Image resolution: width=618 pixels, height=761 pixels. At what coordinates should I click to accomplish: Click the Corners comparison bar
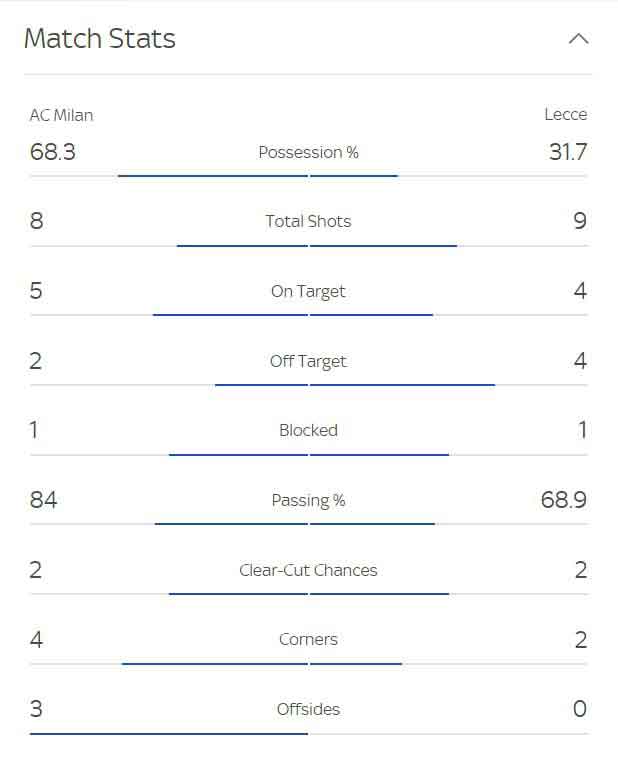click(x=308, y=663)
